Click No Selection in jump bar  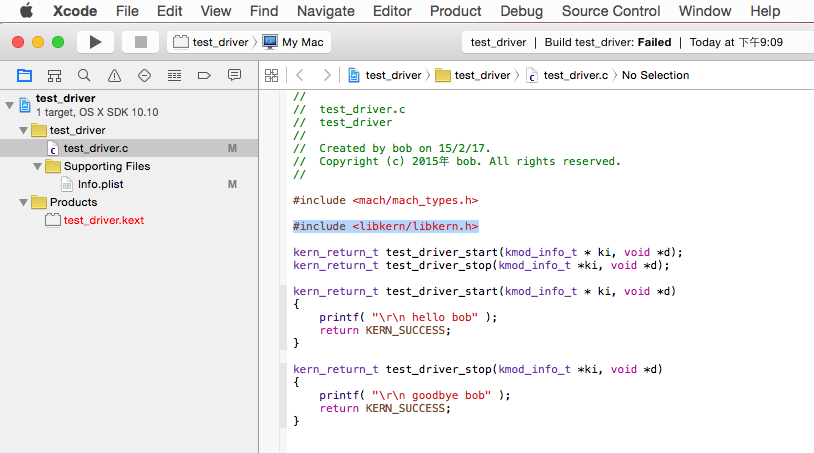[655, 75]
